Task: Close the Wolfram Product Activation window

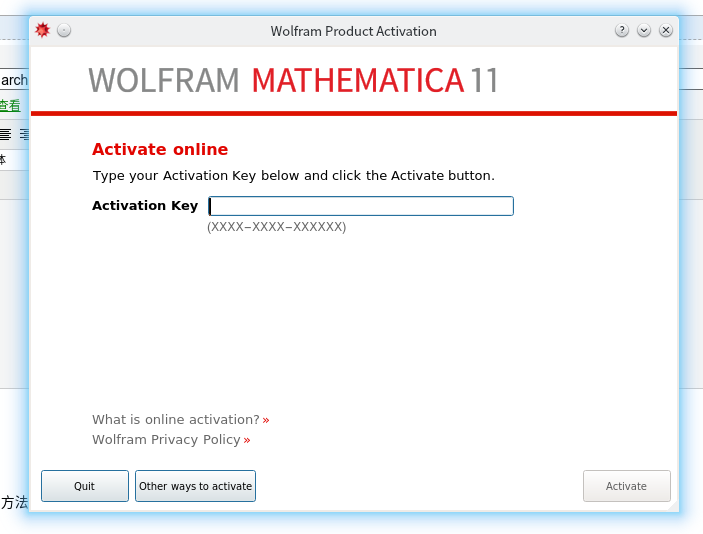Action: coord(666,30)
